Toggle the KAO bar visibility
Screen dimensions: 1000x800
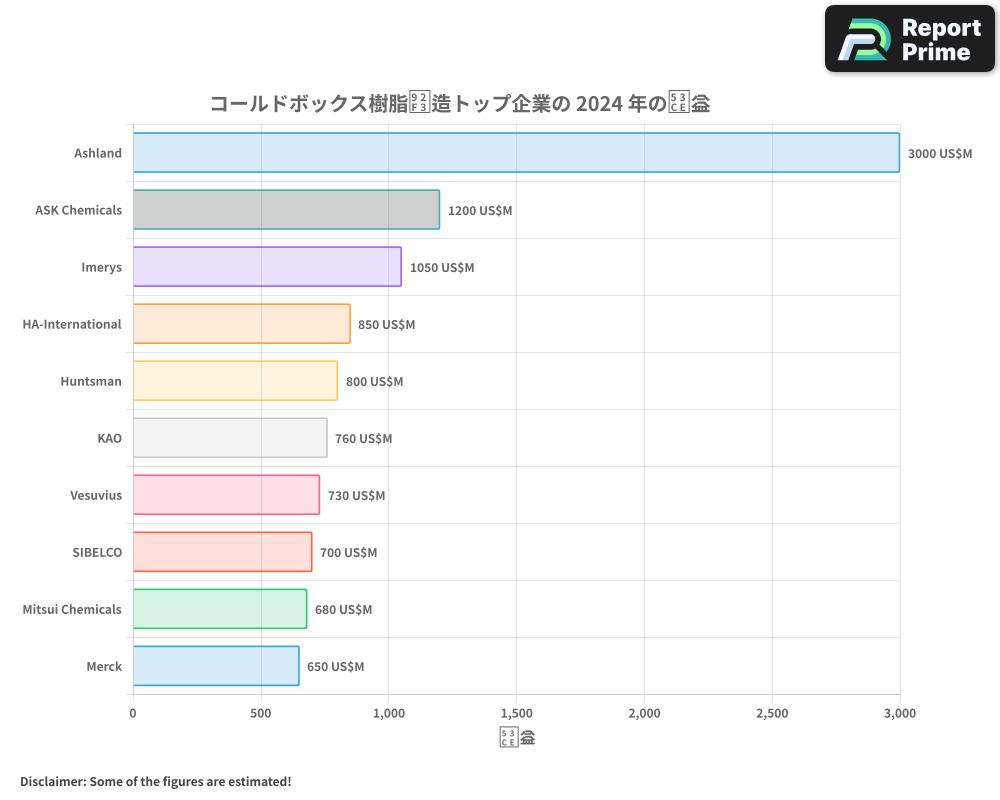228,438
